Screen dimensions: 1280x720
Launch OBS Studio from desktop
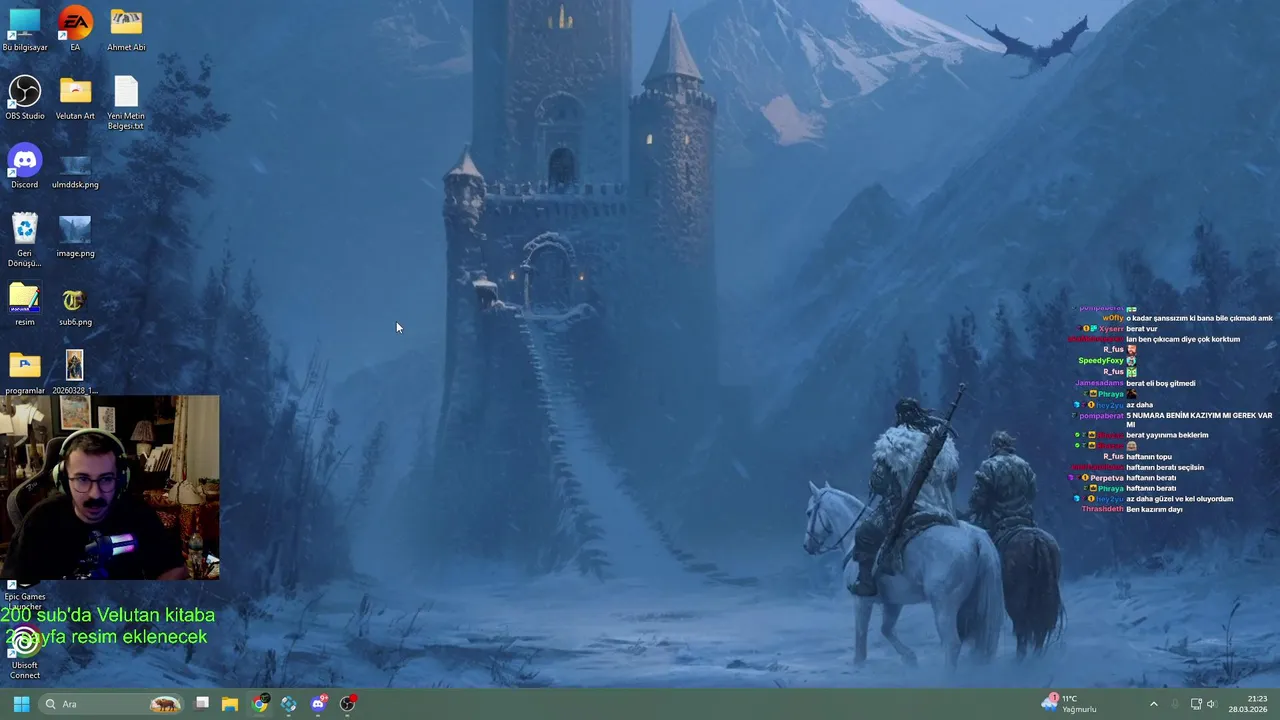coord(24,98)
